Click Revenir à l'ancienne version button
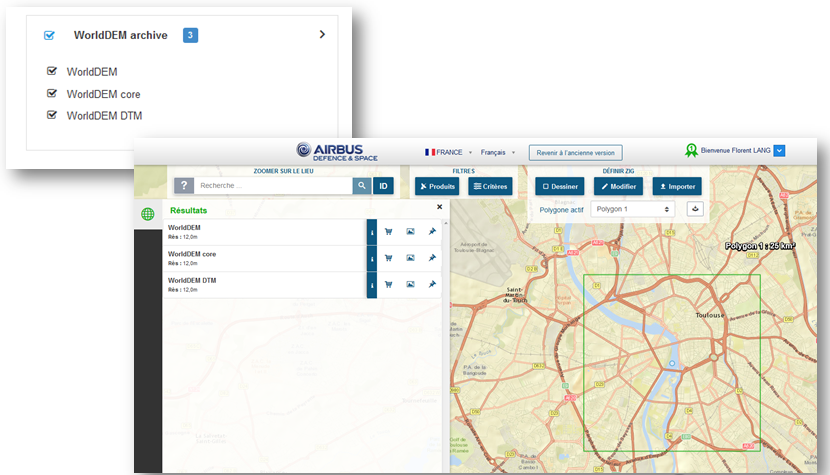This screenshot has width=830, height=475. [x=575, y=153]
